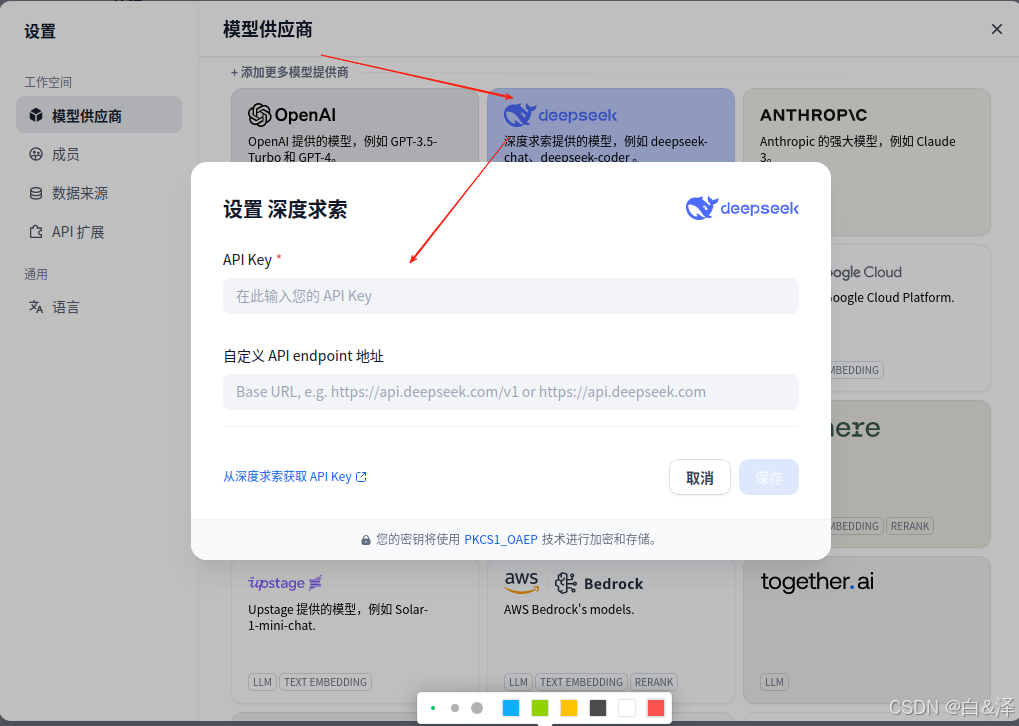Pick the white color swatch
The width and height of the screenshot is (1019, 726).
tap(626, 708)
